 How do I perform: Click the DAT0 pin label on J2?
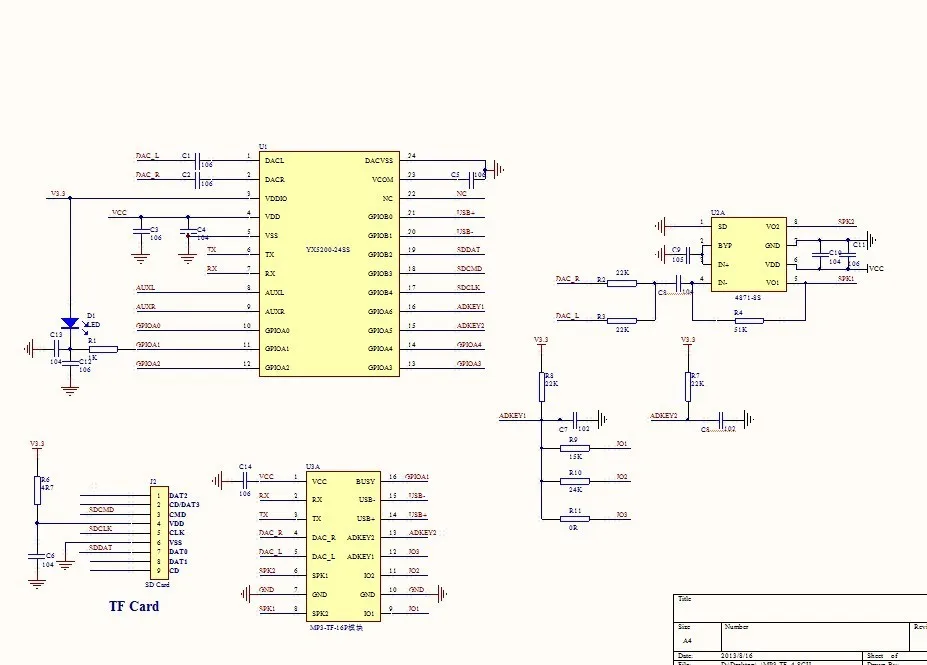pyautogui.click(x=179, y=552)
